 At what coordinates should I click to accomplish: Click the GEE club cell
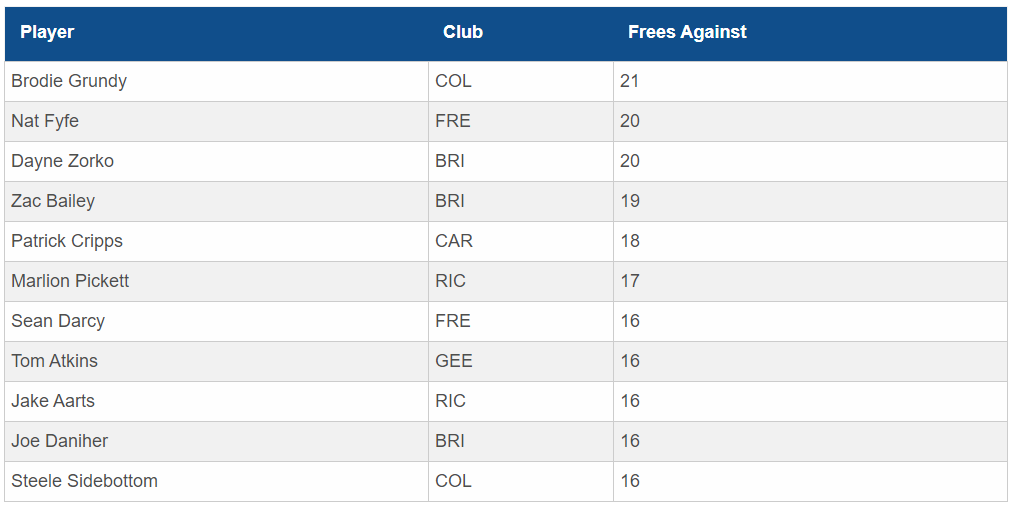pos(521,362)
